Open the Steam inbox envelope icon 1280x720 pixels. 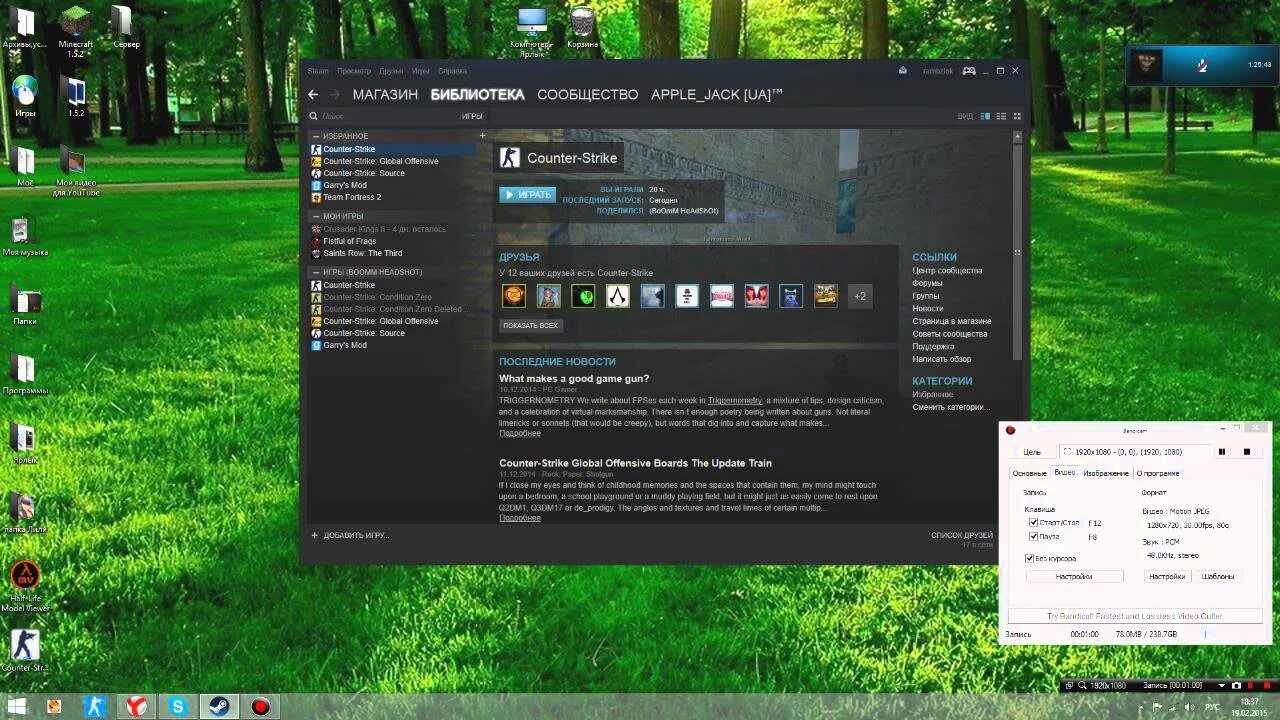[x=903, y=71]
